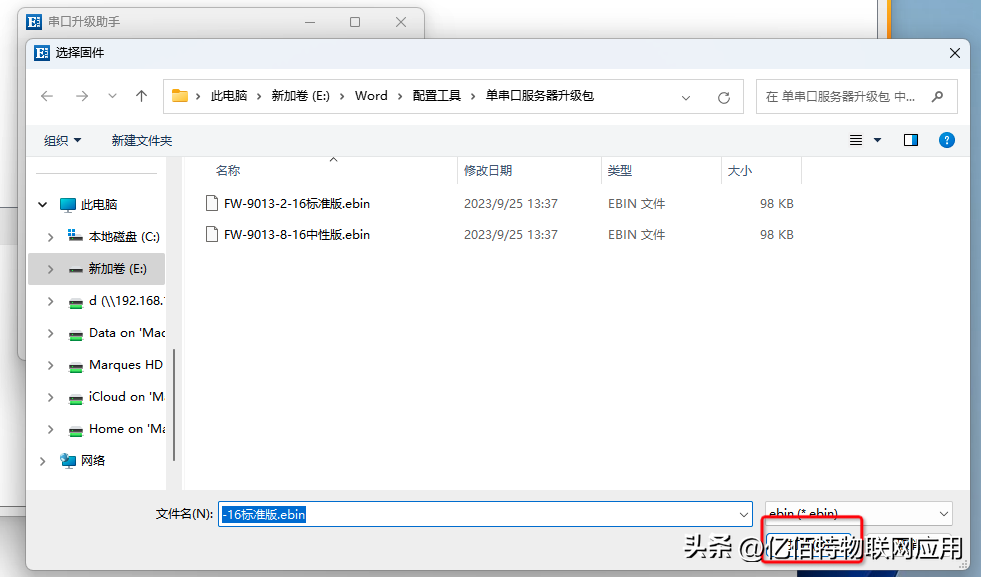Refresh the current folder listing
The width and height of the screenshot is (981, 577).
tap(724, 97)
